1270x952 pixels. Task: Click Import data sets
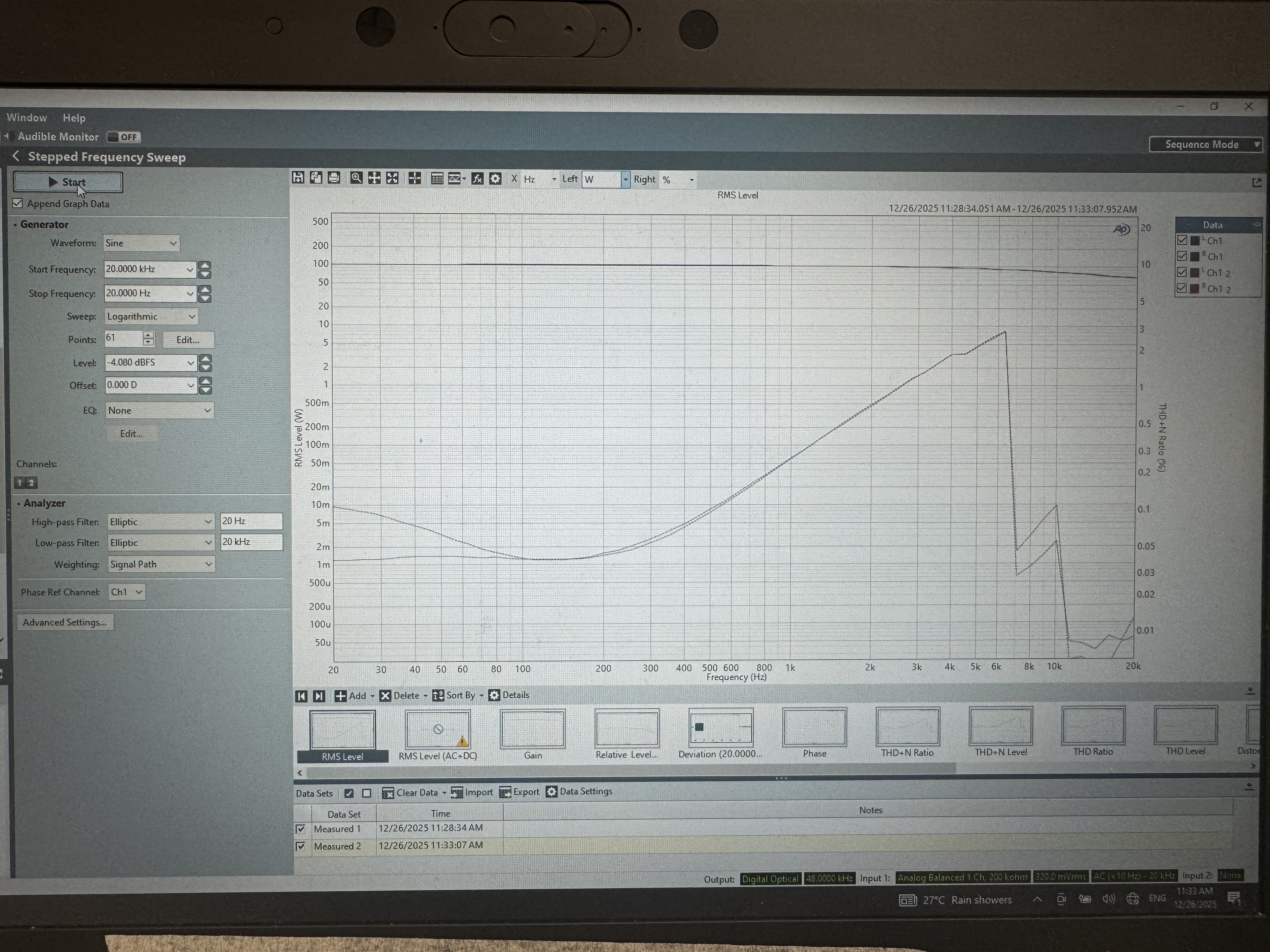pos(472,792)
